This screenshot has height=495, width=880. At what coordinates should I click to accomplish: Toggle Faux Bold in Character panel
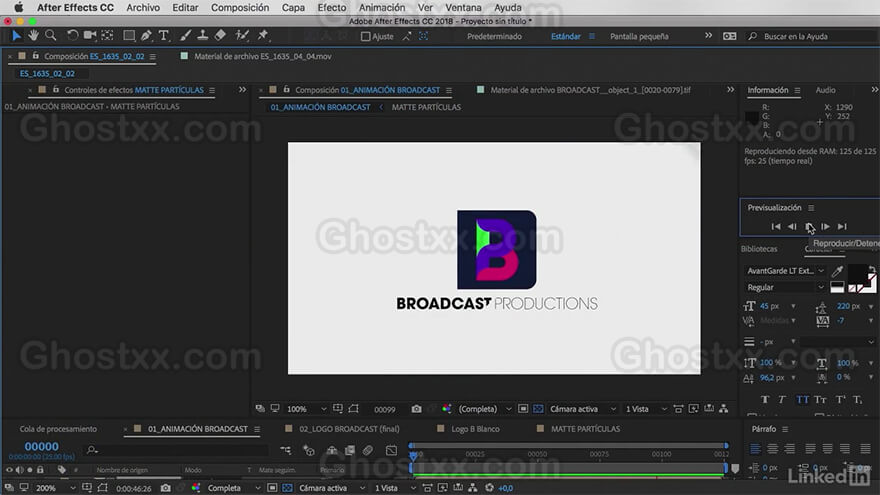pos(765,400)
